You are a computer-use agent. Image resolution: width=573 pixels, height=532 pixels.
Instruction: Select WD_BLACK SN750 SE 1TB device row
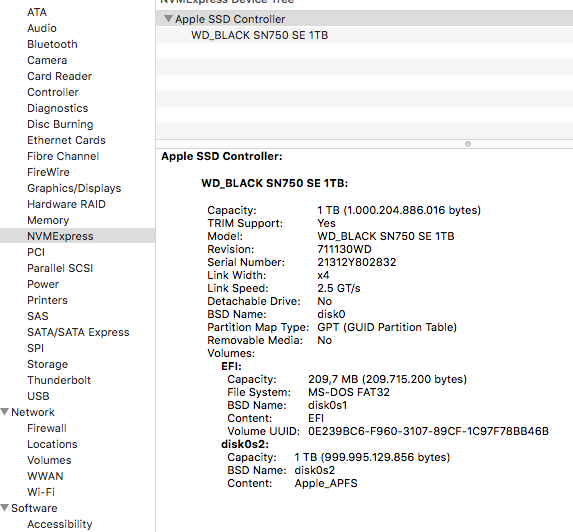[364, 35]
